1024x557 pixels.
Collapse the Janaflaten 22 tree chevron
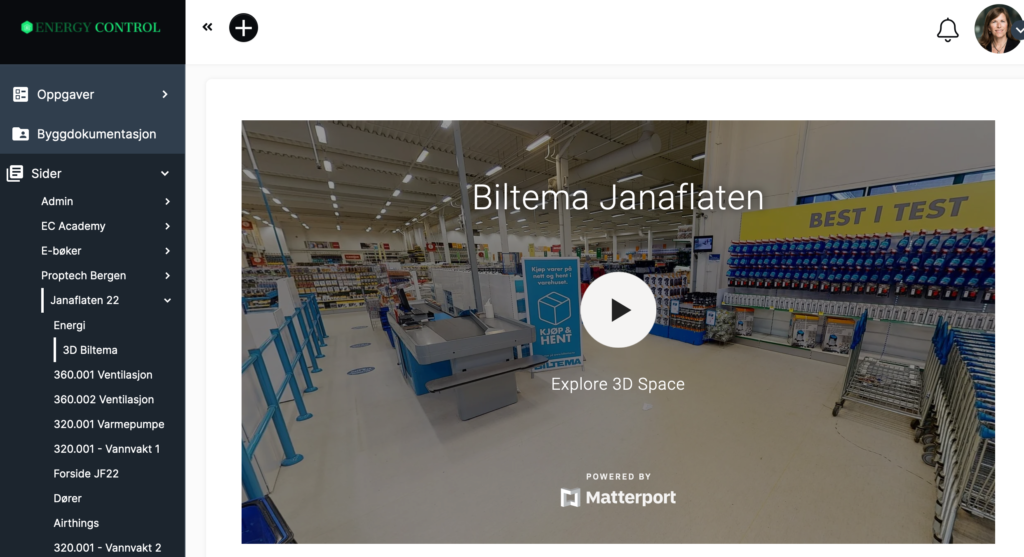pos(167,301)
